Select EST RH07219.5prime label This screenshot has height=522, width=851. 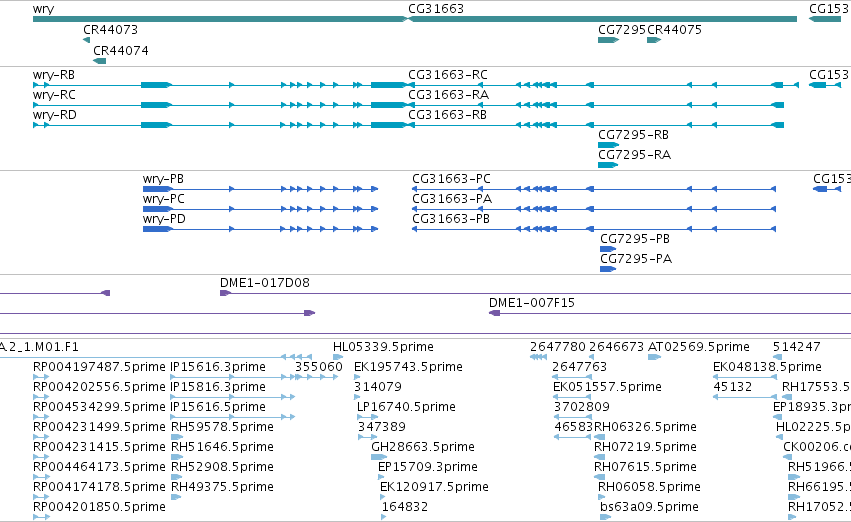[x=645, y=448]
